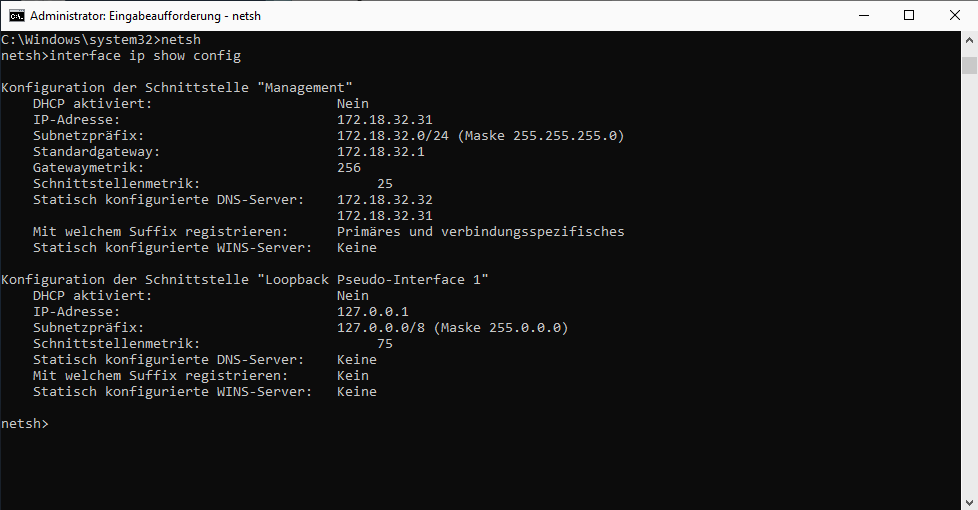Click the first DNS server 172.18.32.32
978x510 pixels.
click(x=385, y=200)
